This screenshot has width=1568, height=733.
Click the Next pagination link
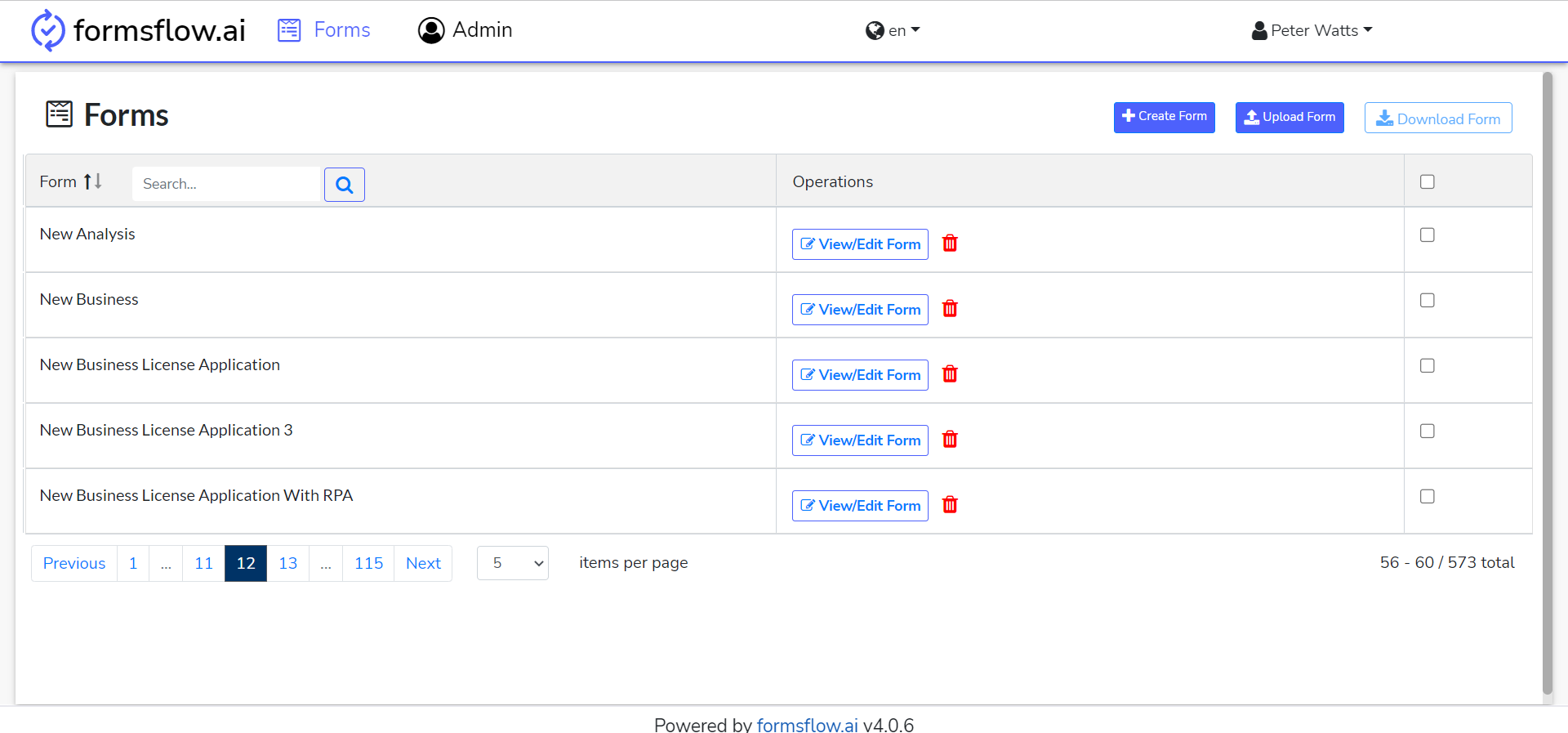pyautogui.click(x=423, y=563)
